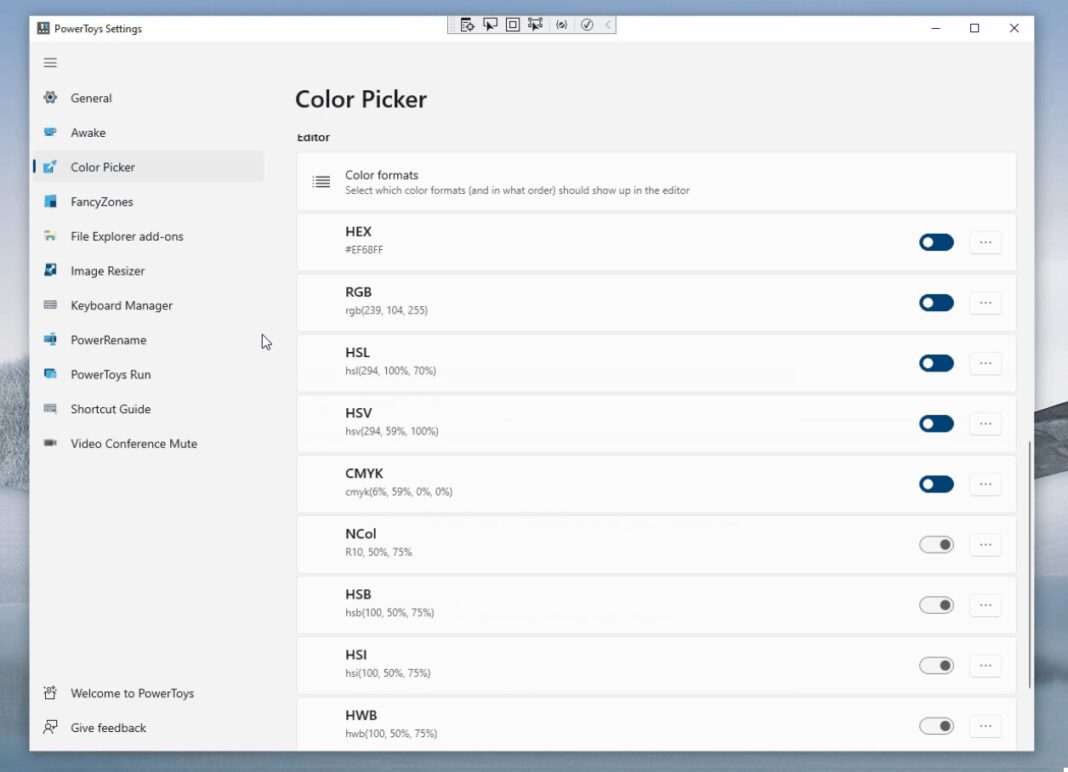Open General settings via gear icon
1068x772 pixels.
[x=50, y=98]
